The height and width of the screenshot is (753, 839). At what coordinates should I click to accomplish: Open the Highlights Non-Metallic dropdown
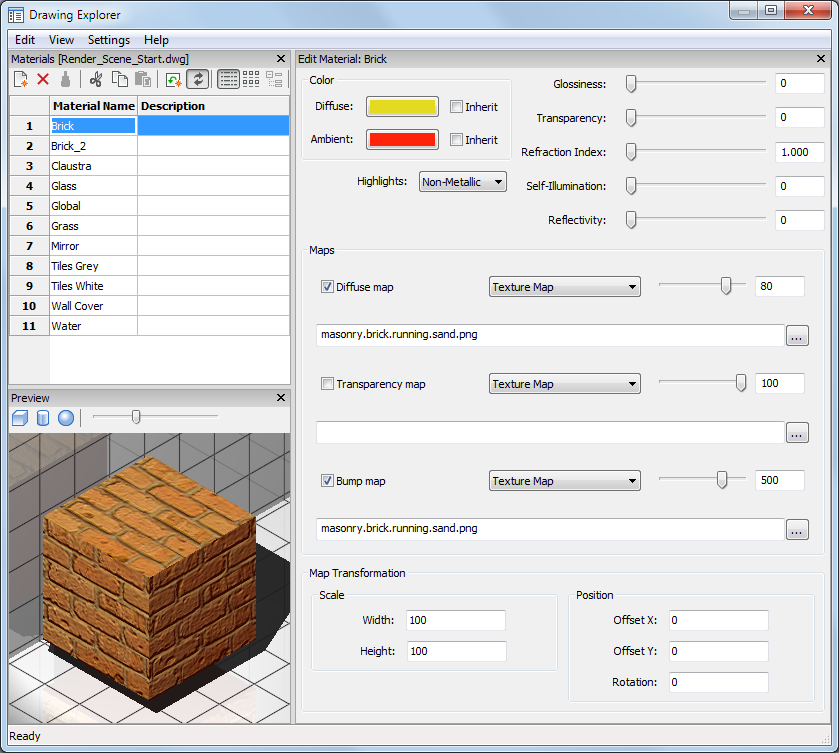point(463,182)
